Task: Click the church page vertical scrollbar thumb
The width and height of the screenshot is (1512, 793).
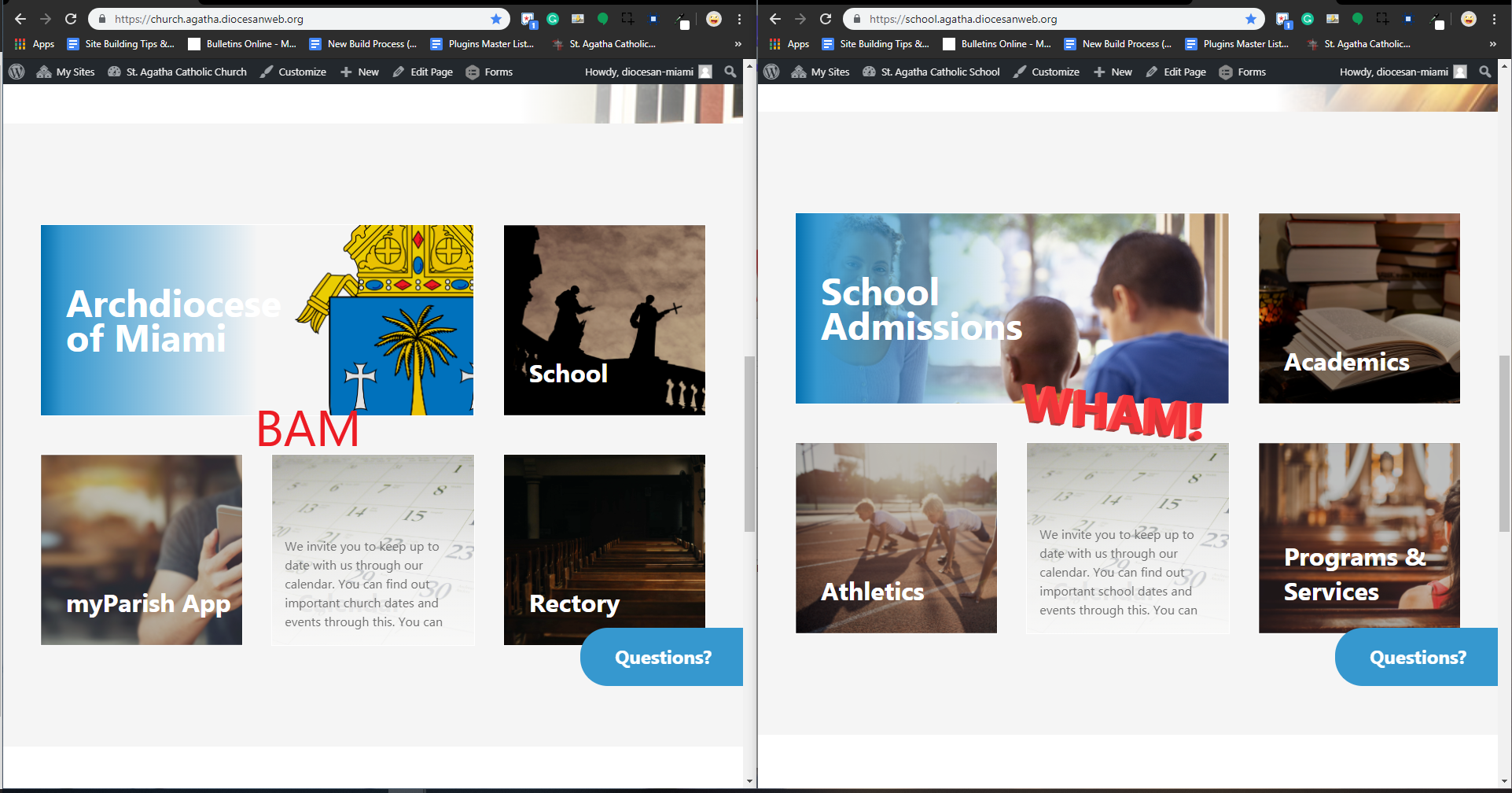Action: tap(749, 444)
